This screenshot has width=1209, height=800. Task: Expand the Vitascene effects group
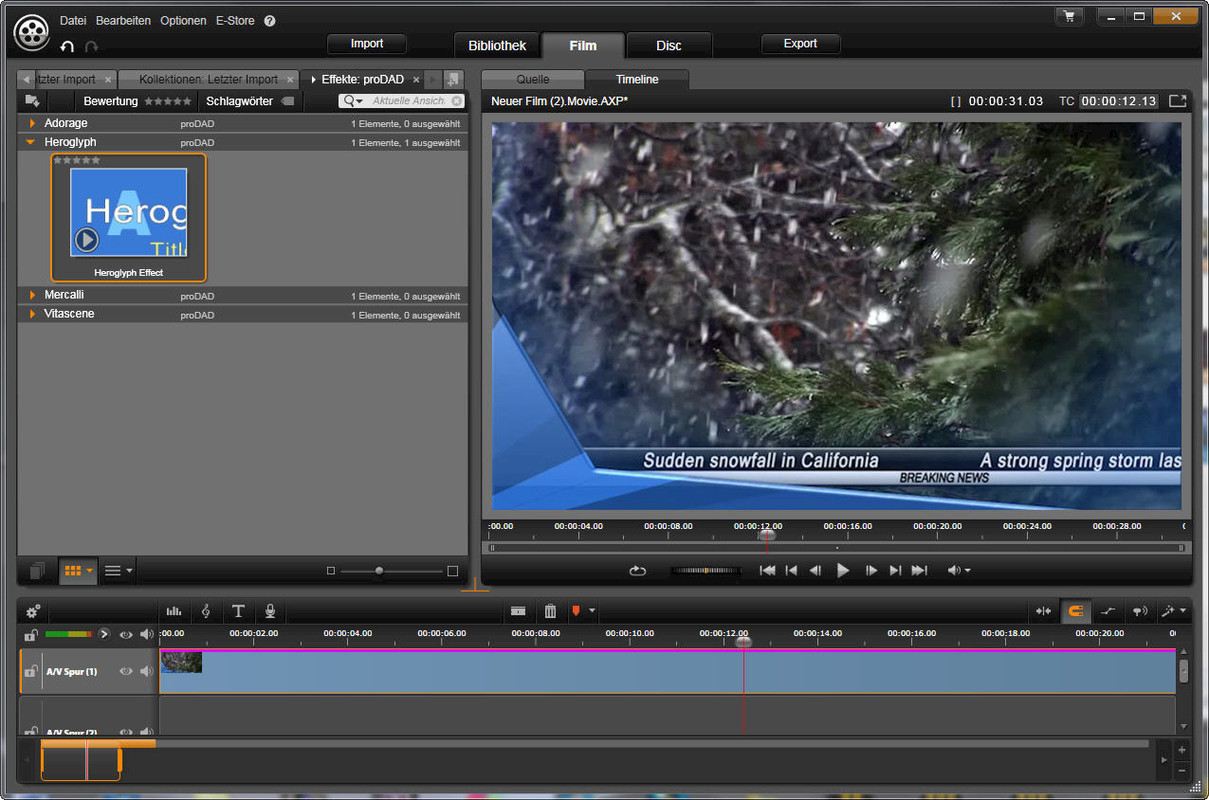[32, 314]
